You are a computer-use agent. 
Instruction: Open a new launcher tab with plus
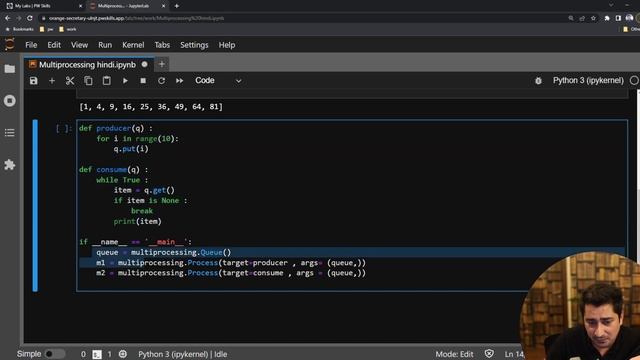click(x=162, y=64)
